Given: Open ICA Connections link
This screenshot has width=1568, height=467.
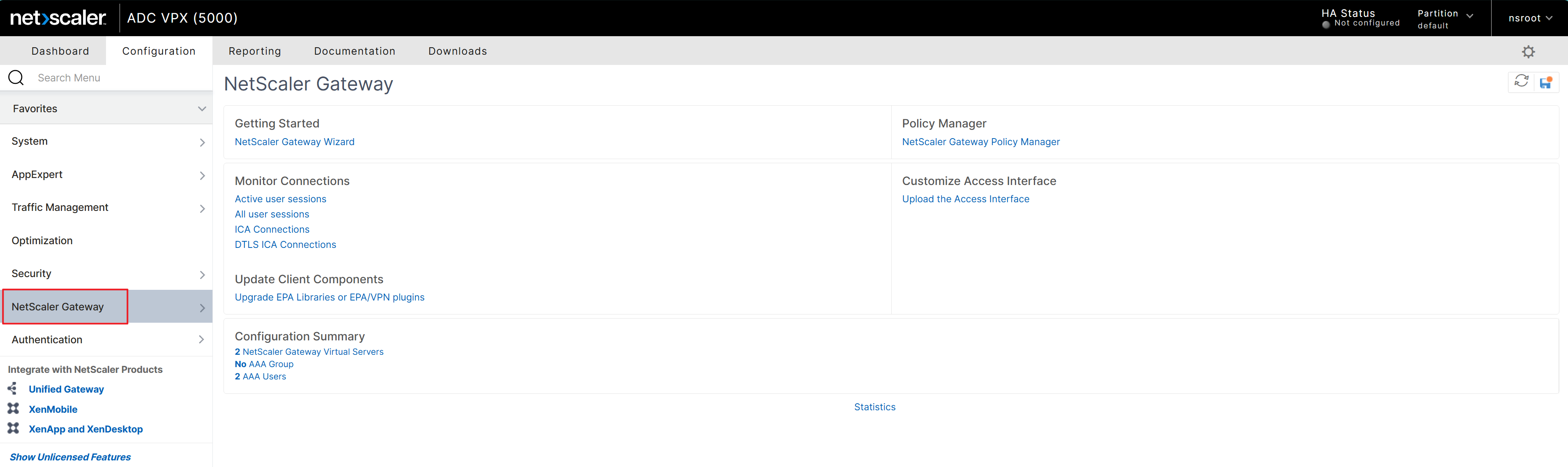Looking at the screenshot, I should [272, 229].
